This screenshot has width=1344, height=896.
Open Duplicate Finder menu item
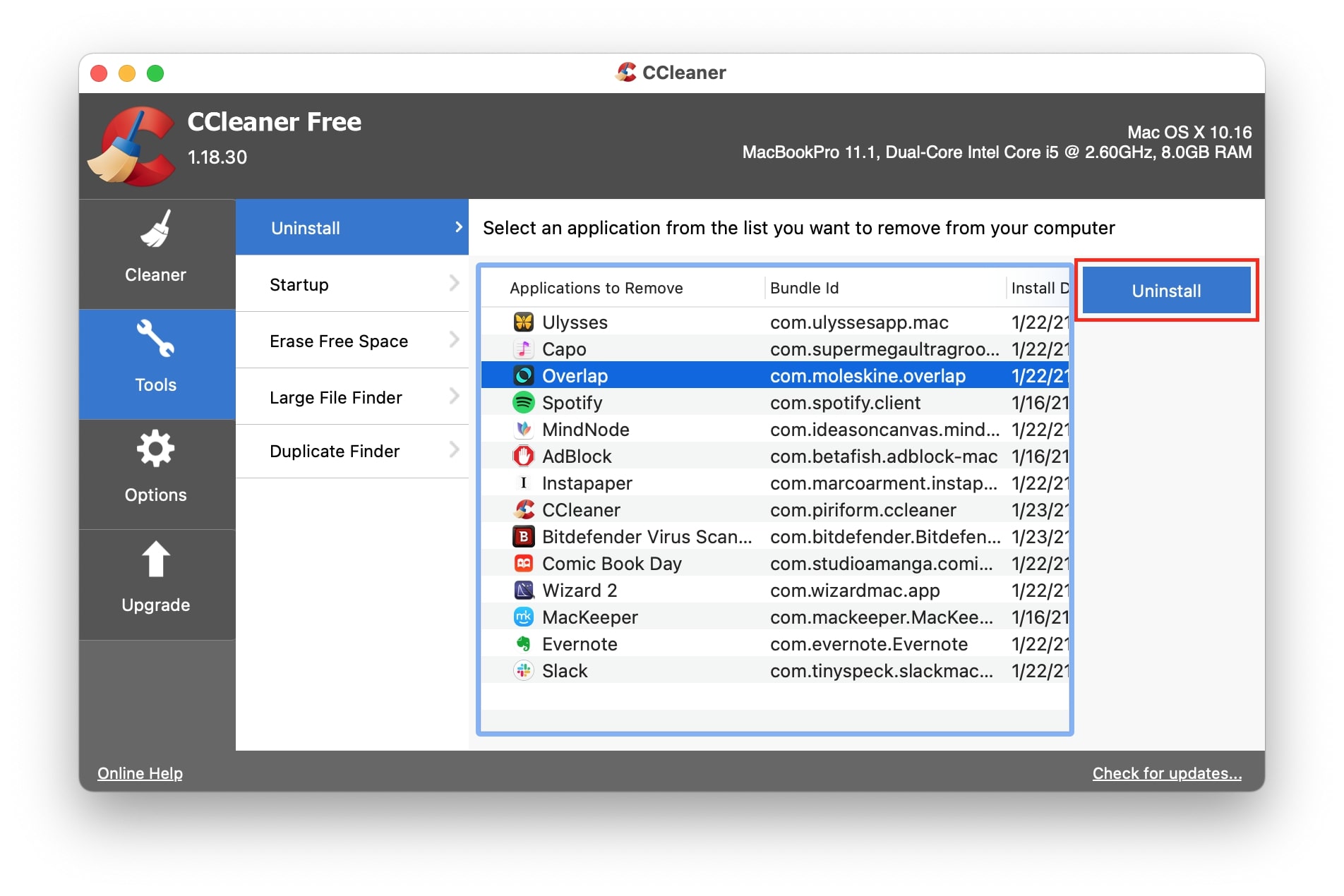tap(352, 452)
